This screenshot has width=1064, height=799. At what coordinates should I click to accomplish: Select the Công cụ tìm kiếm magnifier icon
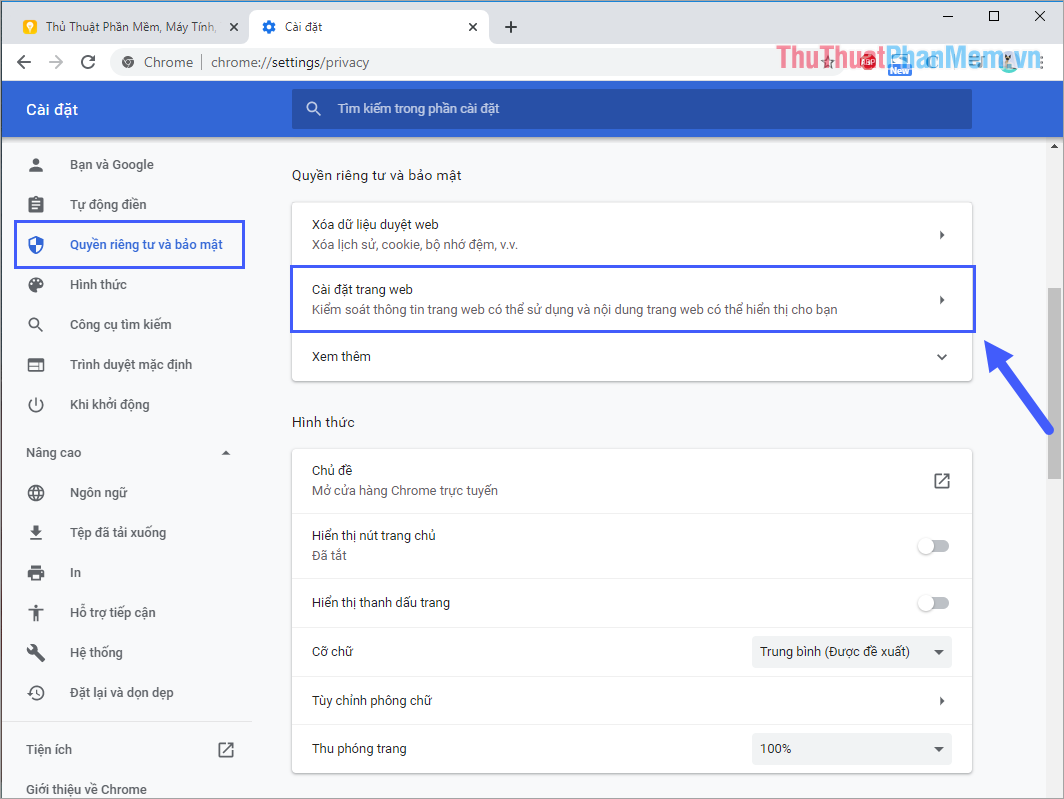37,324
